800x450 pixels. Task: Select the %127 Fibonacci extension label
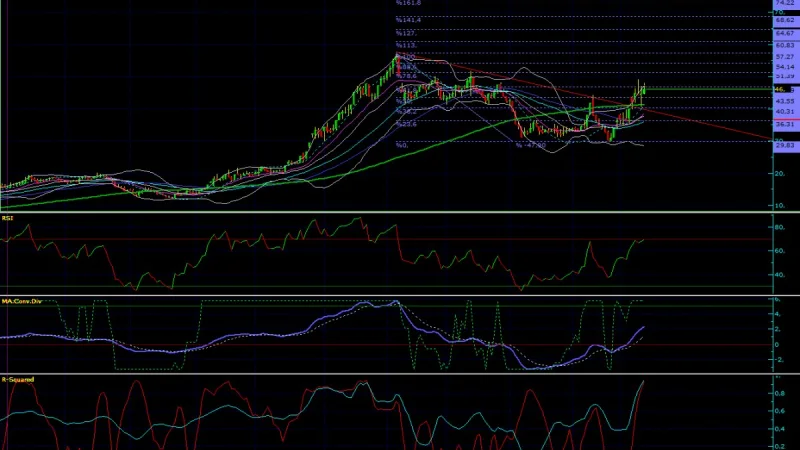tap(406, 33)
